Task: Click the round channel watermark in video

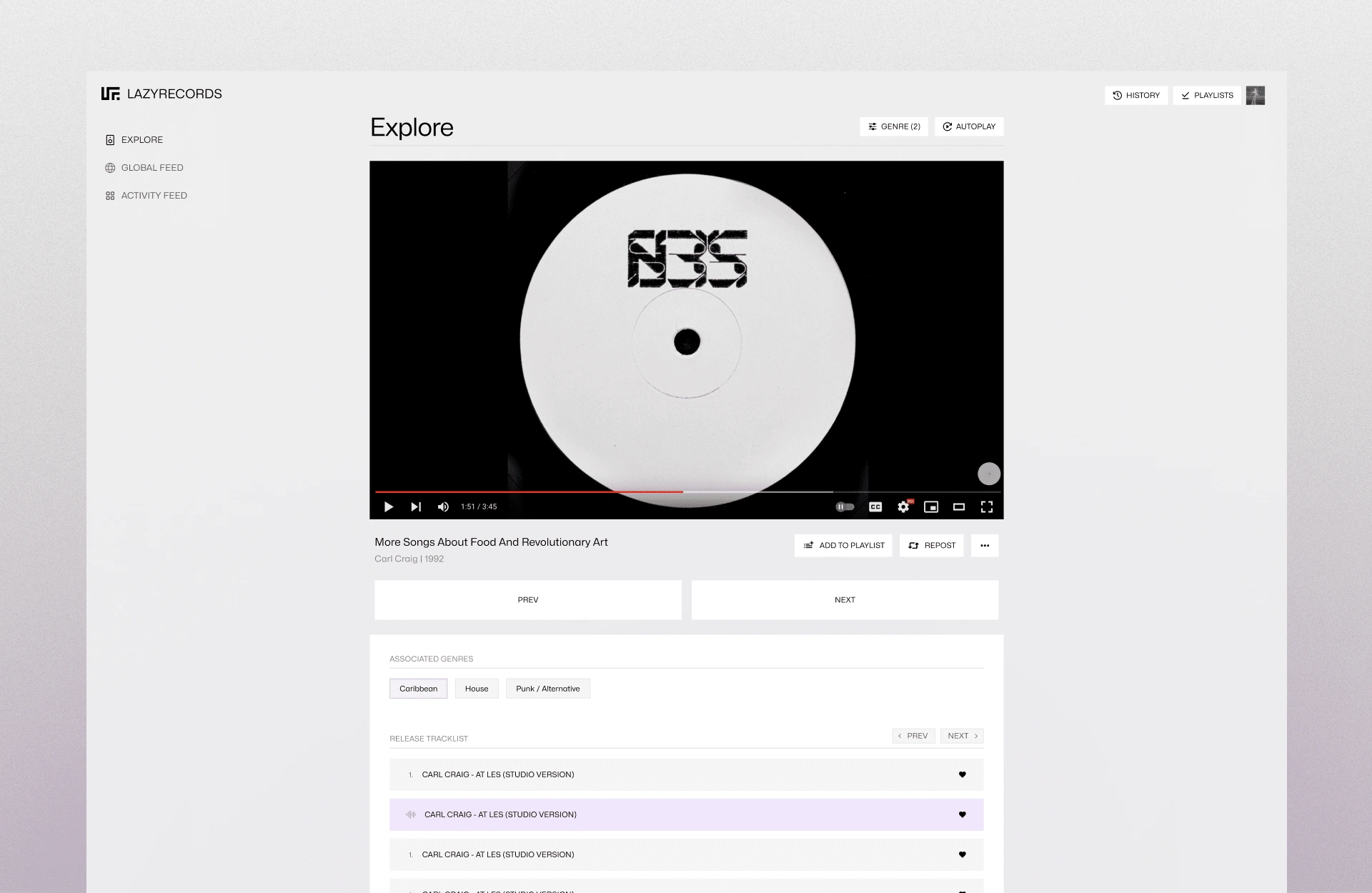Action: (x=989, y=474)
